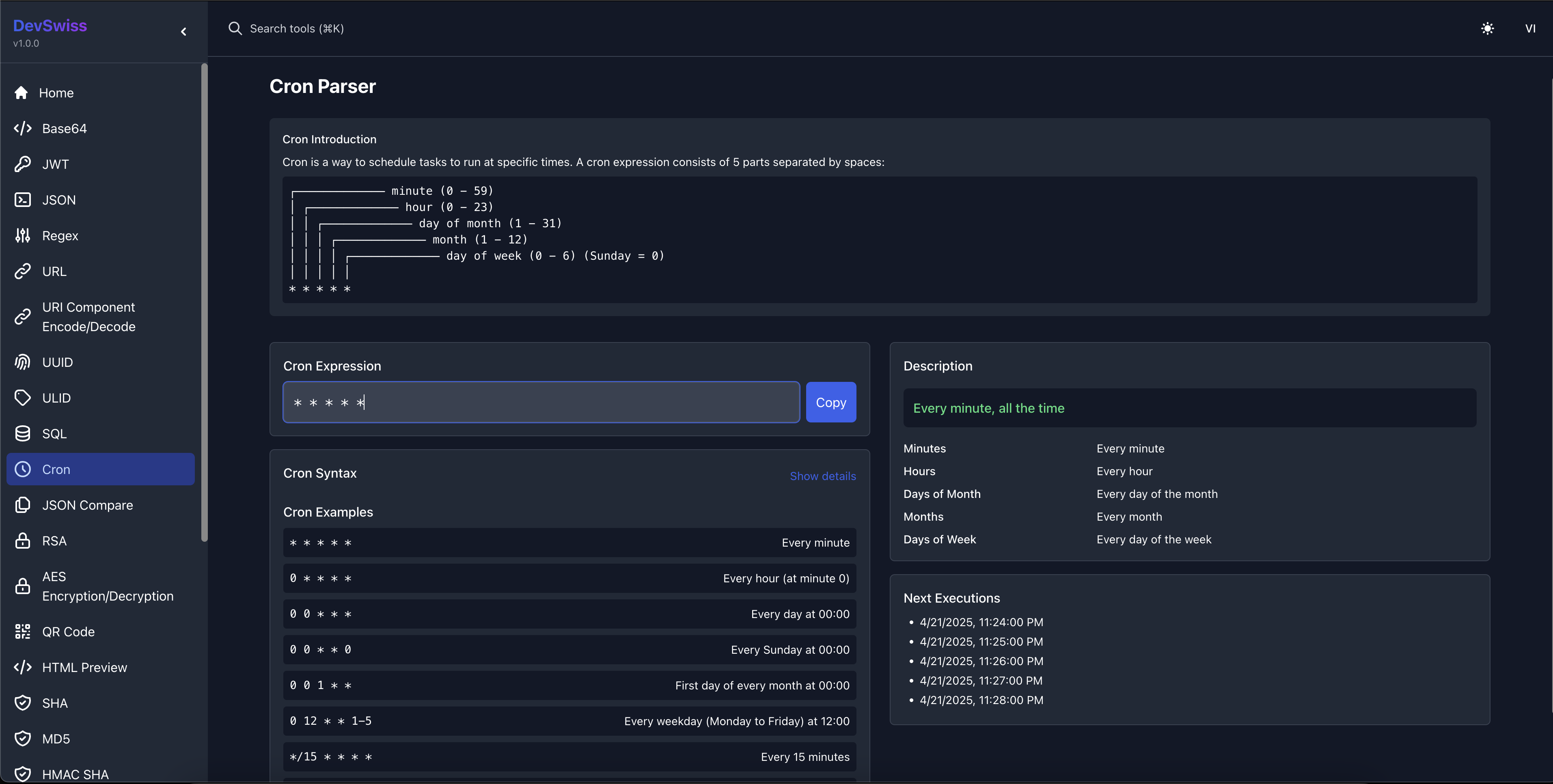Screen dimensions: 1553x784
Task: Click the 'Days of Week' row label
Action: (939, 539)
